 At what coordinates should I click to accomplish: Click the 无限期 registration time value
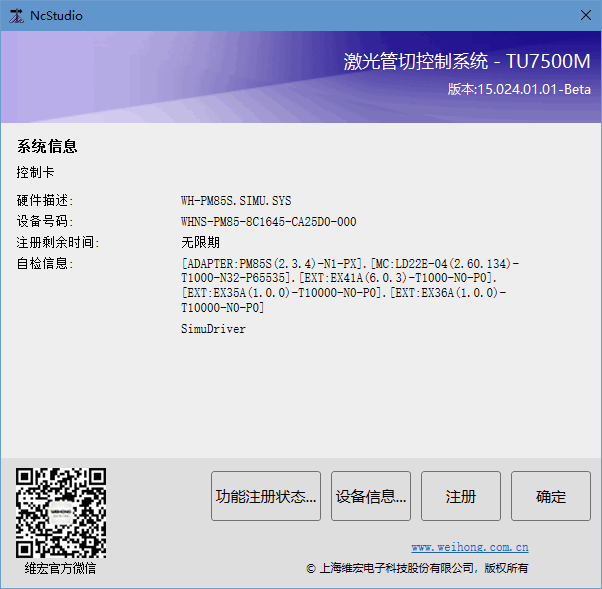pyautogui.click(x=200, y=242)
